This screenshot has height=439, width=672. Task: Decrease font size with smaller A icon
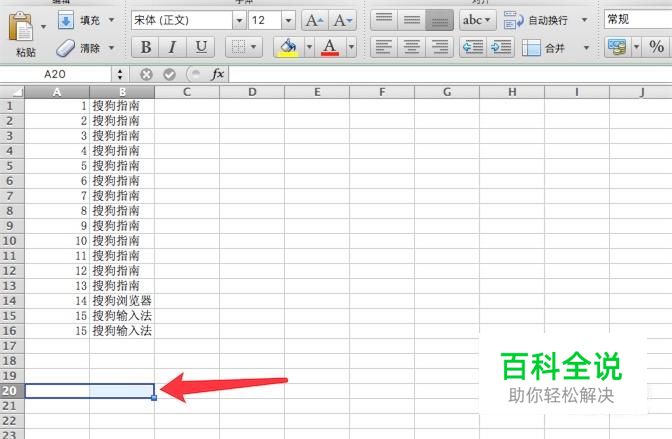[x=343, y=20]
